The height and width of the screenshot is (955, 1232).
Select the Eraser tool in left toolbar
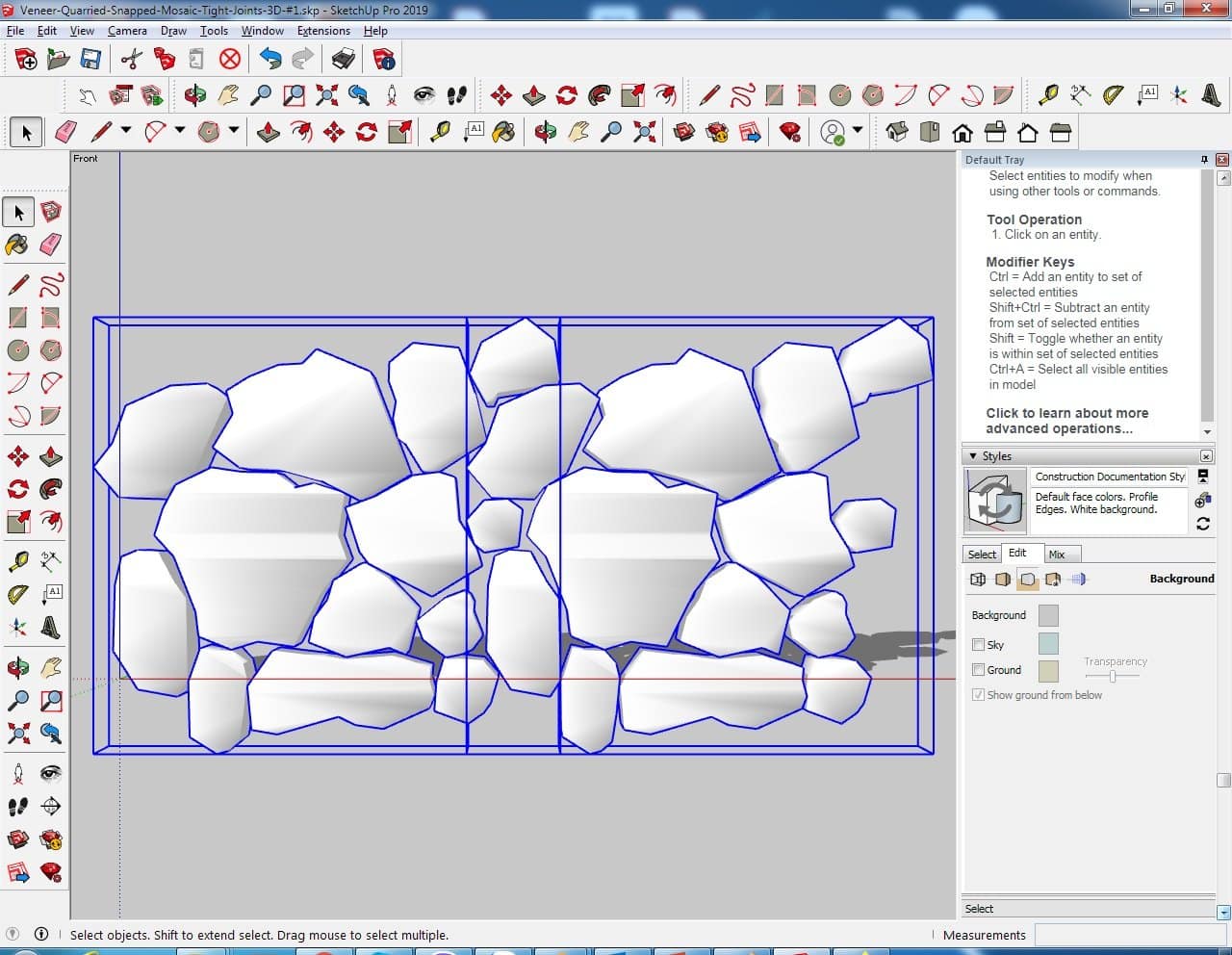[x=51, y=245]
